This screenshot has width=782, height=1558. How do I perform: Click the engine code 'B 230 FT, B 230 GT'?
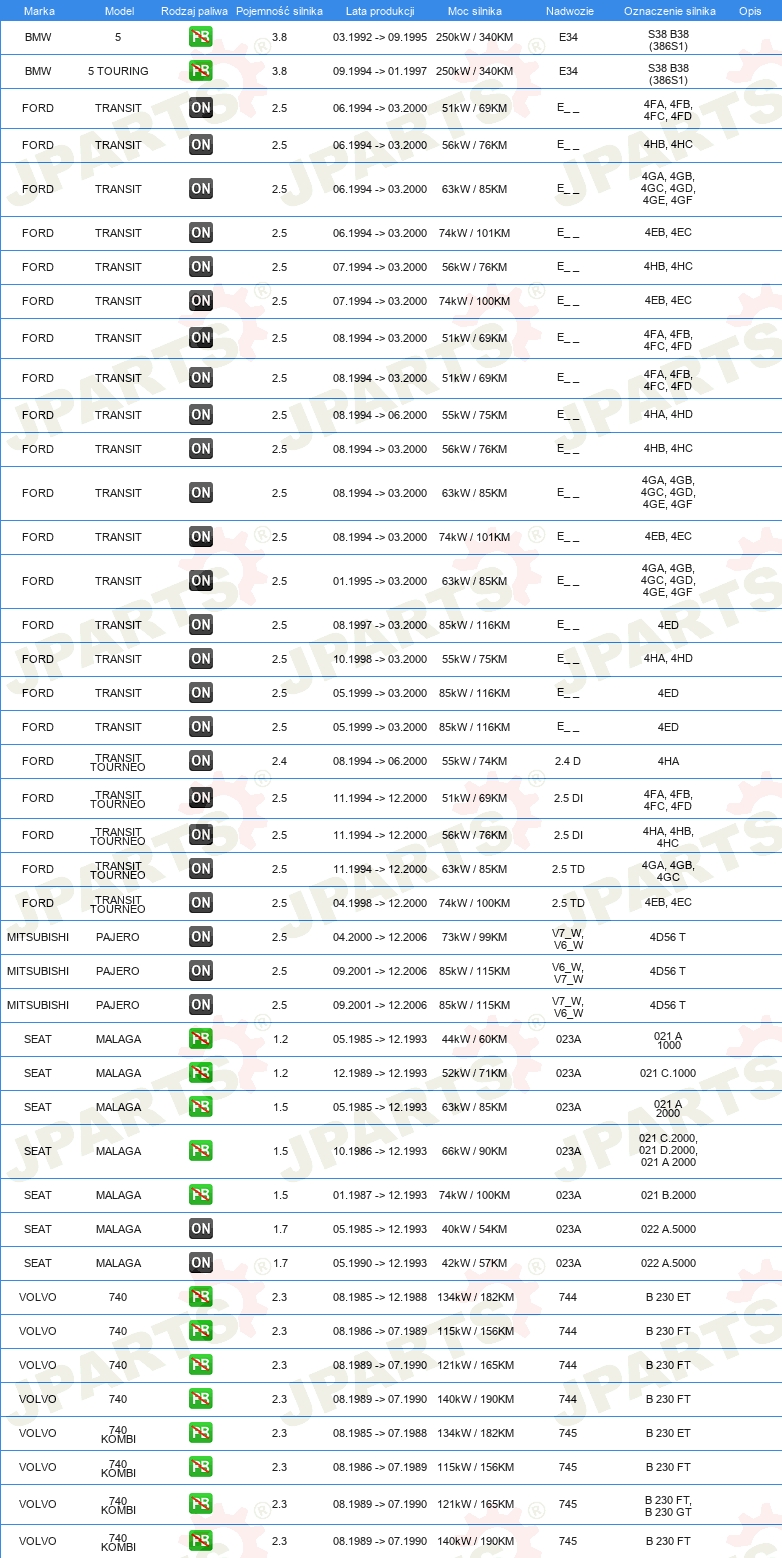click(x=668, y=1505)
